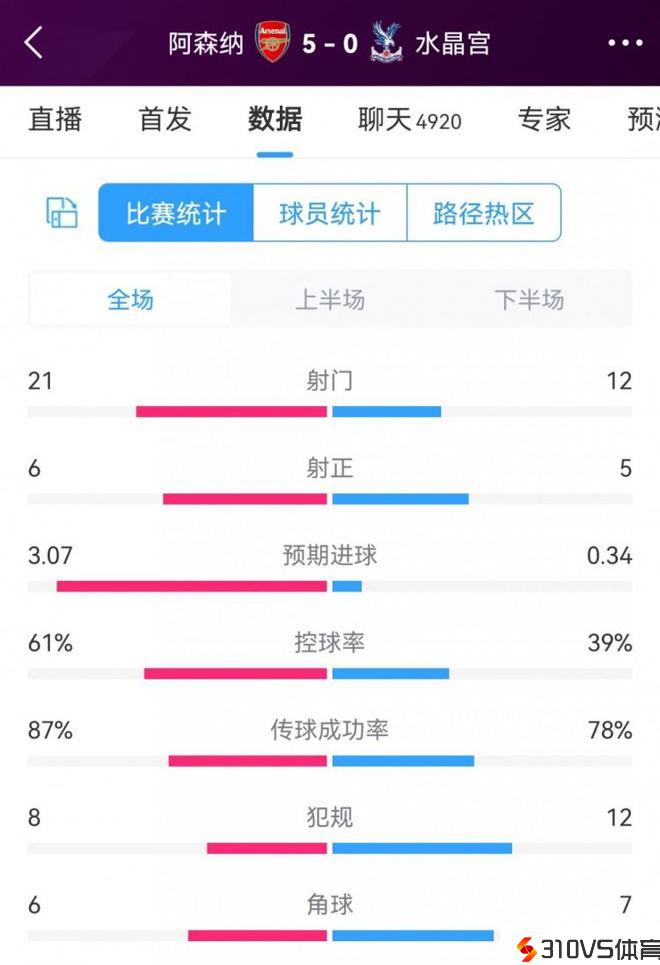Tap the Crystal Palace club crest
The width and height of the screenshot is (660, 965).
[386, 43]
